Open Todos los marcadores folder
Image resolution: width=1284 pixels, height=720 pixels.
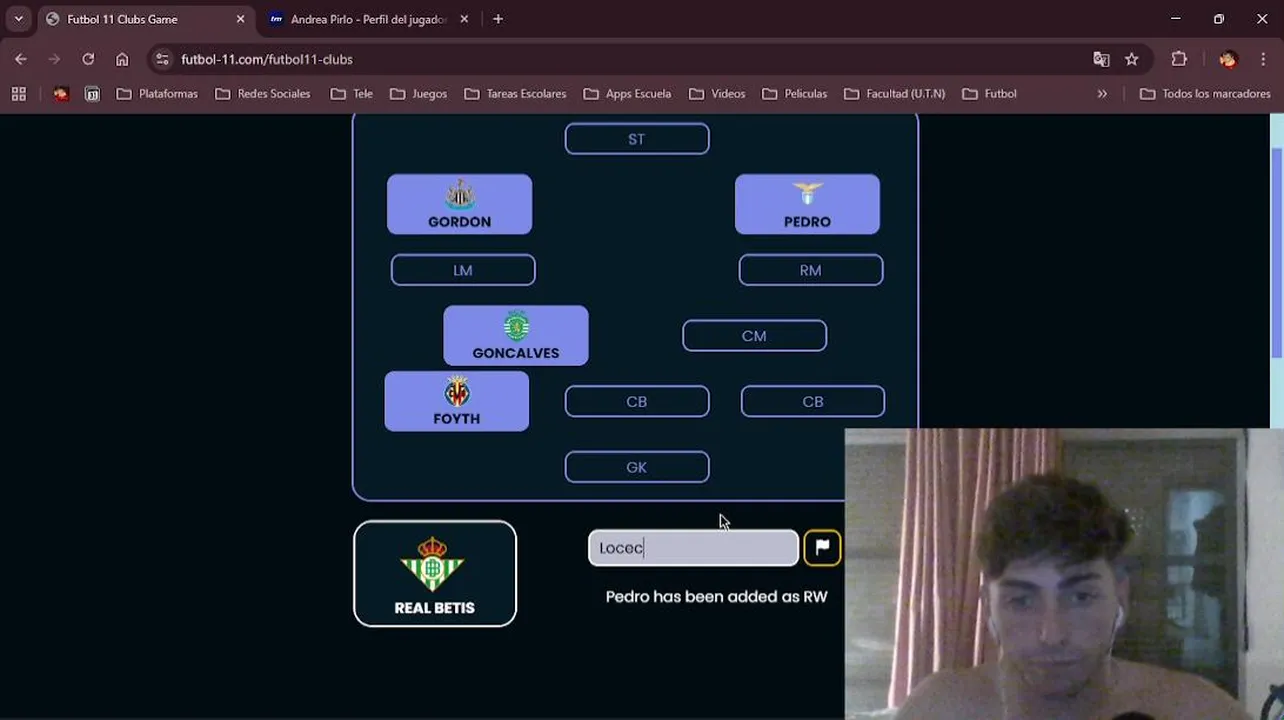1205,94
